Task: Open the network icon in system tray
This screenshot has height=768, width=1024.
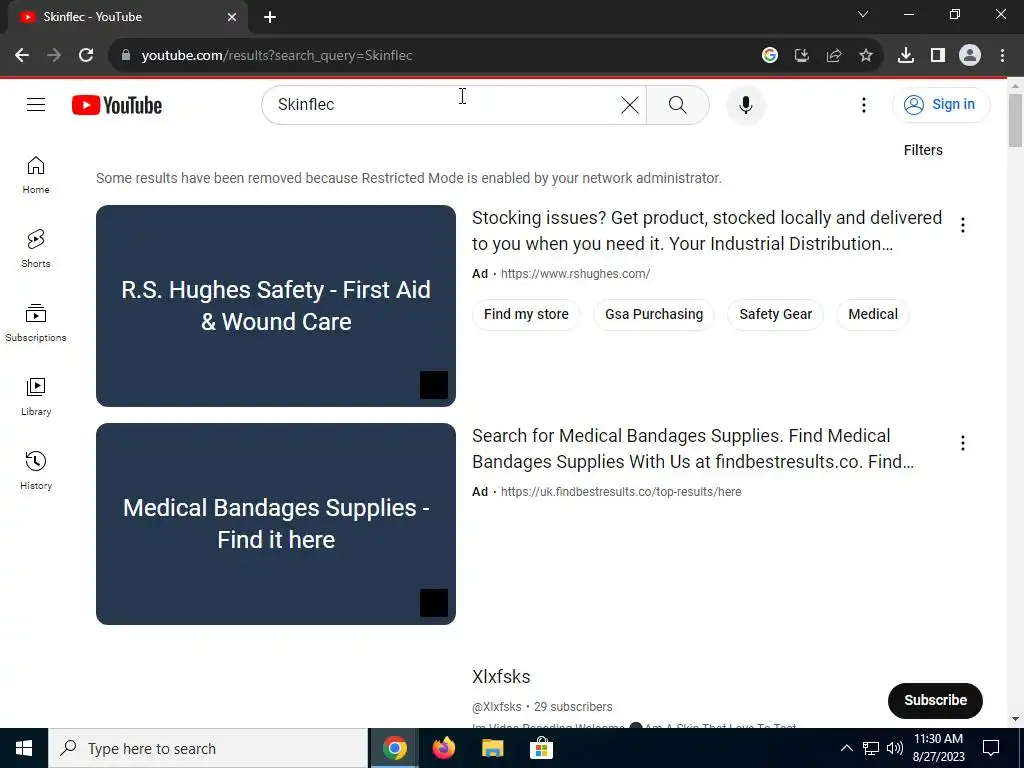Action: [871, 748]
